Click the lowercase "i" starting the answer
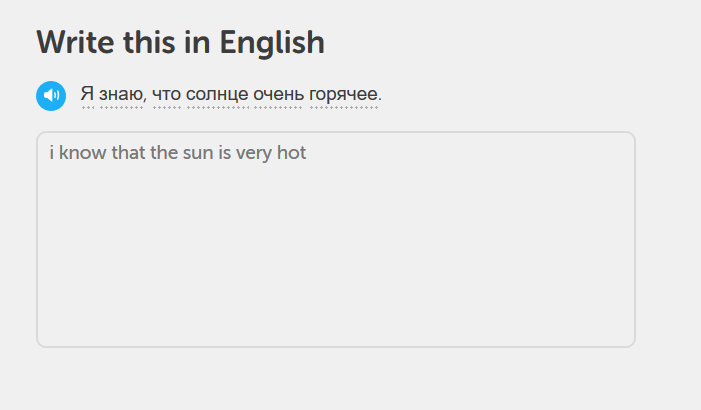The width and height of the screenshot is (701, 410). click(x=51, y=155)
